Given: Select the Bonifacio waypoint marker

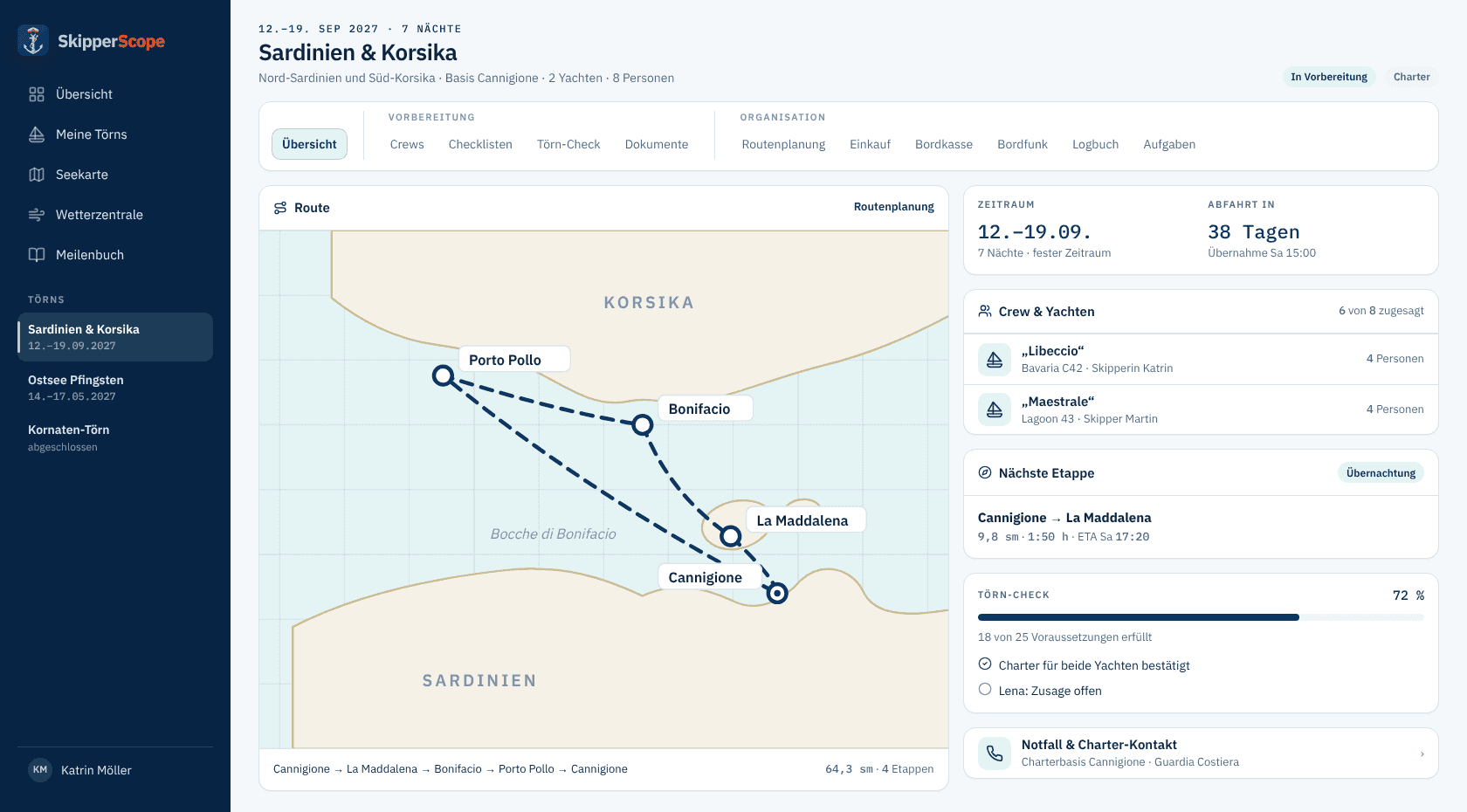Looking at the screenshot, I should [x=643, y=425].
